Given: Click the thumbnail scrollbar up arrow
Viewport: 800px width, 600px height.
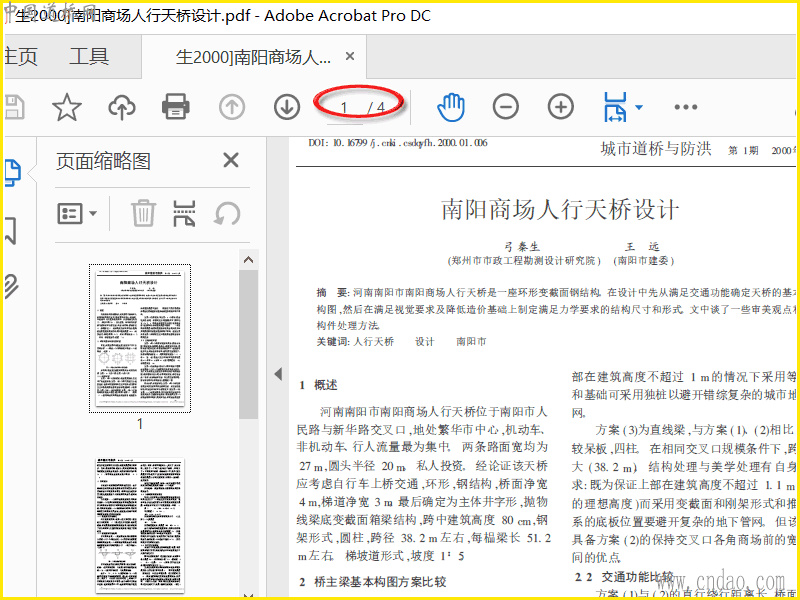Looking at the screenshot, I should [x=248, y=260].
